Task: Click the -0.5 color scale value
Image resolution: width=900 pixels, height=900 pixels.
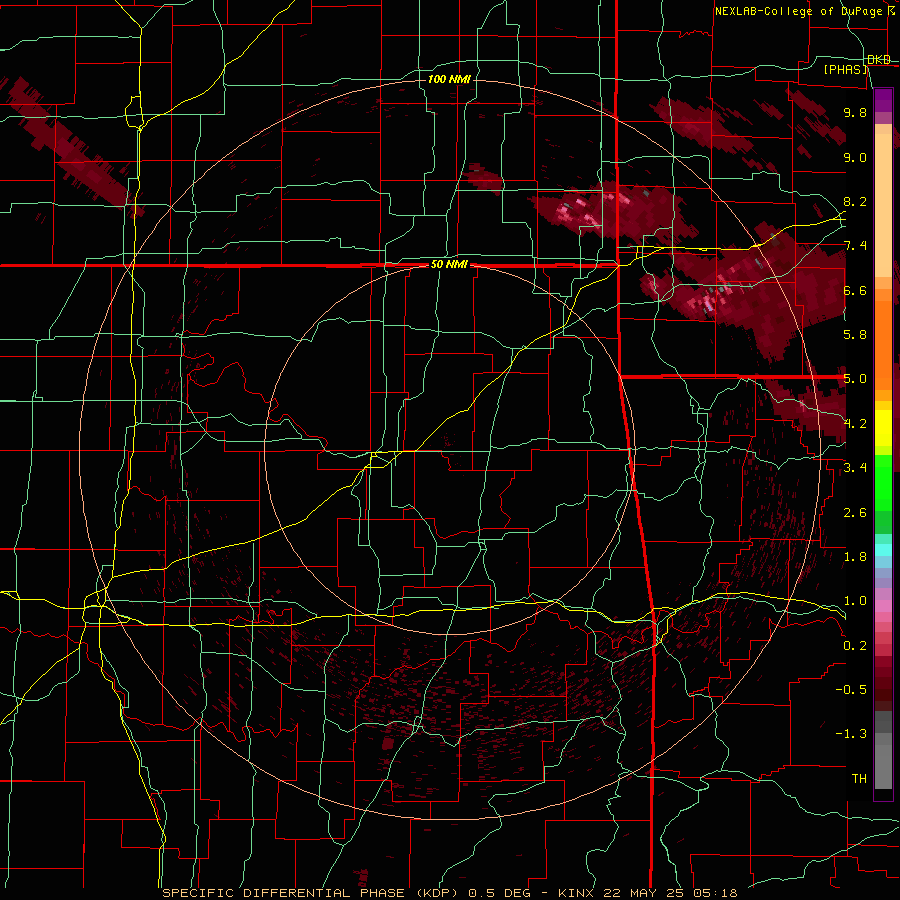Action: 851,690
